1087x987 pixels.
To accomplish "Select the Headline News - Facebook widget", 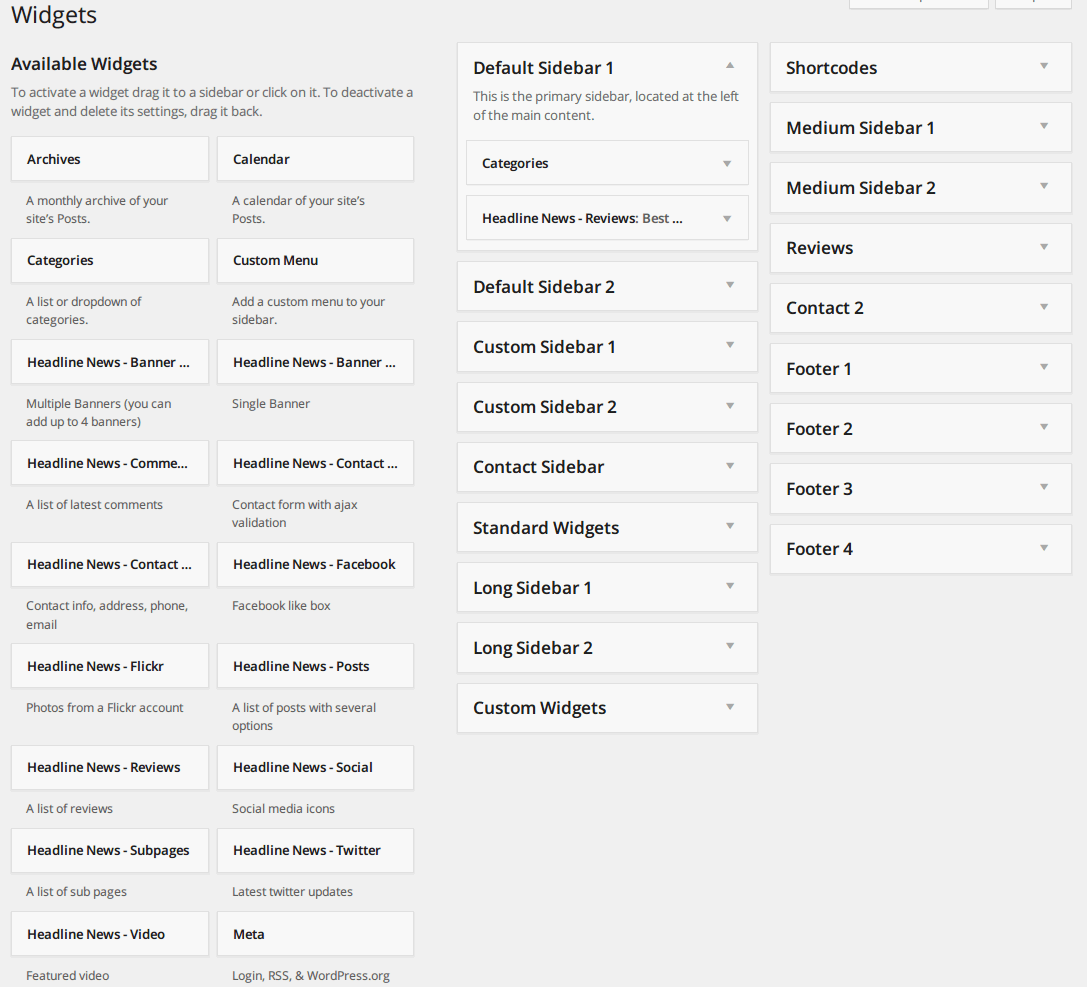I will [315, 564].
